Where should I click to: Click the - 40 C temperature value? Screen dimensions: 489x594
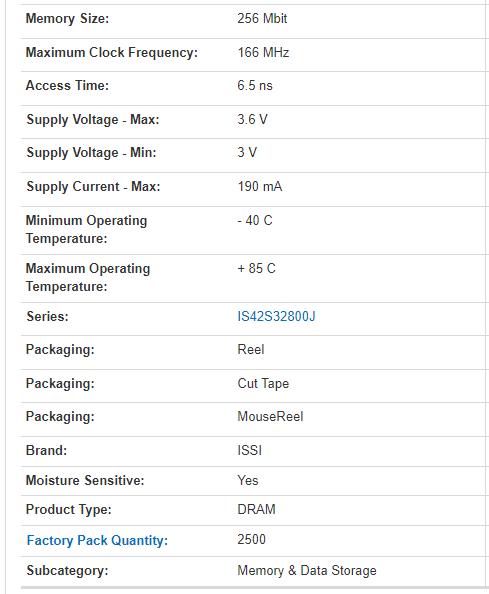[x=255, y=220]
